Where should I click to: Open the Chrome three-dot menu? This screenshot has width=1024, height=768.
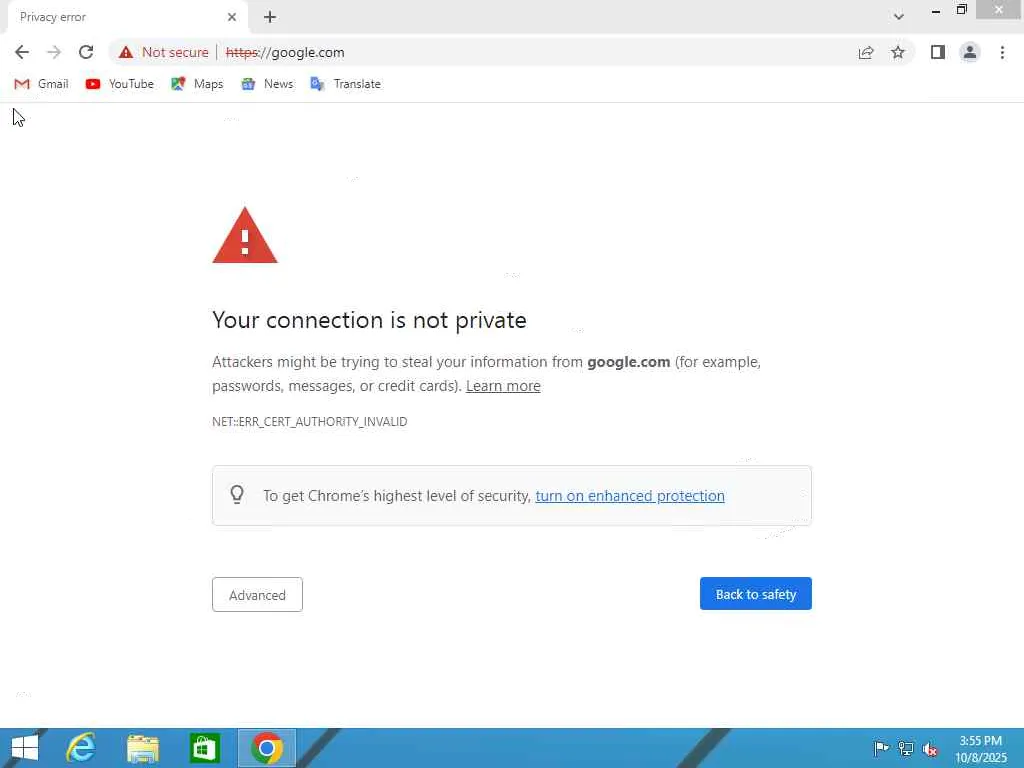1002,52
